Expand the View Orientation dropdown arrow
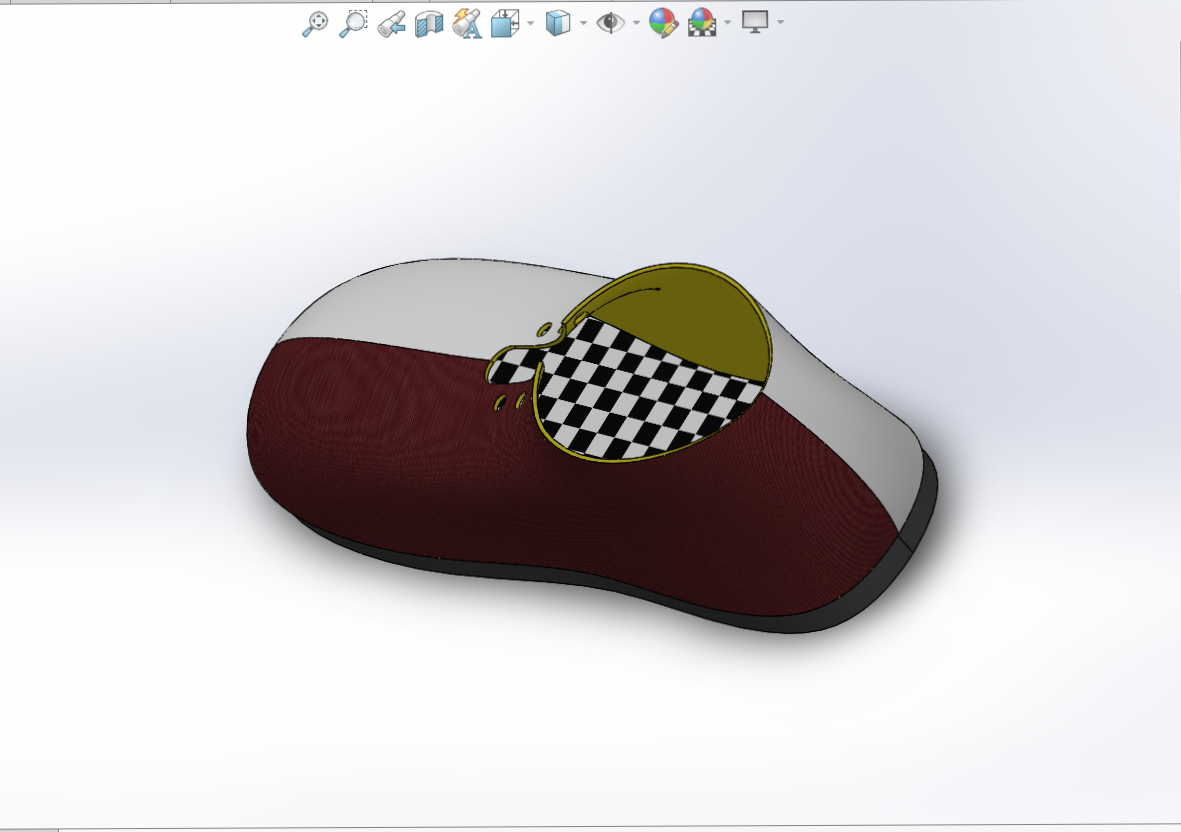This screenshot has height=832, width=1181. (531, 23)
